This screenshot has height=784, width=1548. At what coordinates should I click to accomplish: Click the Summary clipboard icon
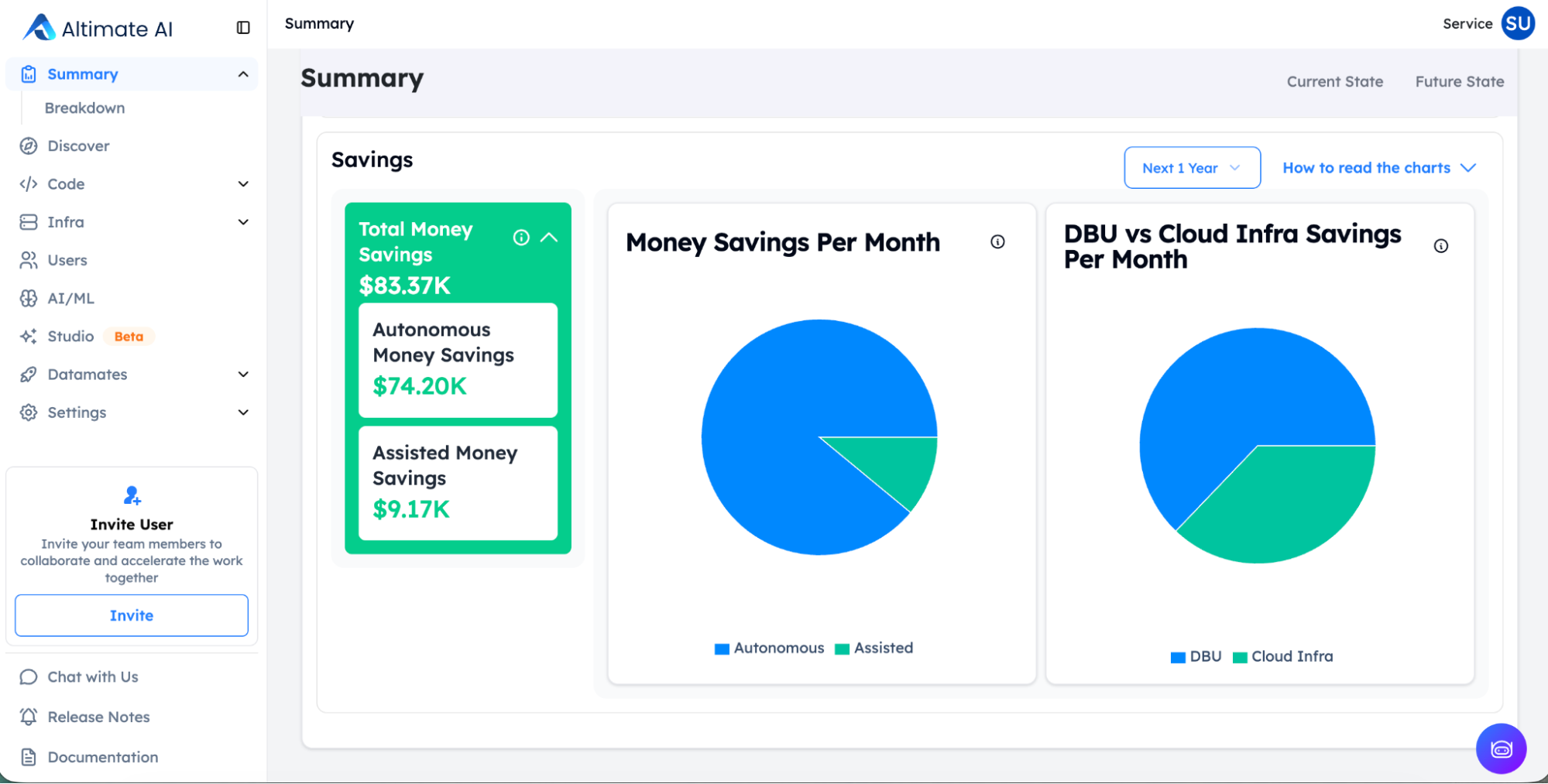click(x=29, y=74)
